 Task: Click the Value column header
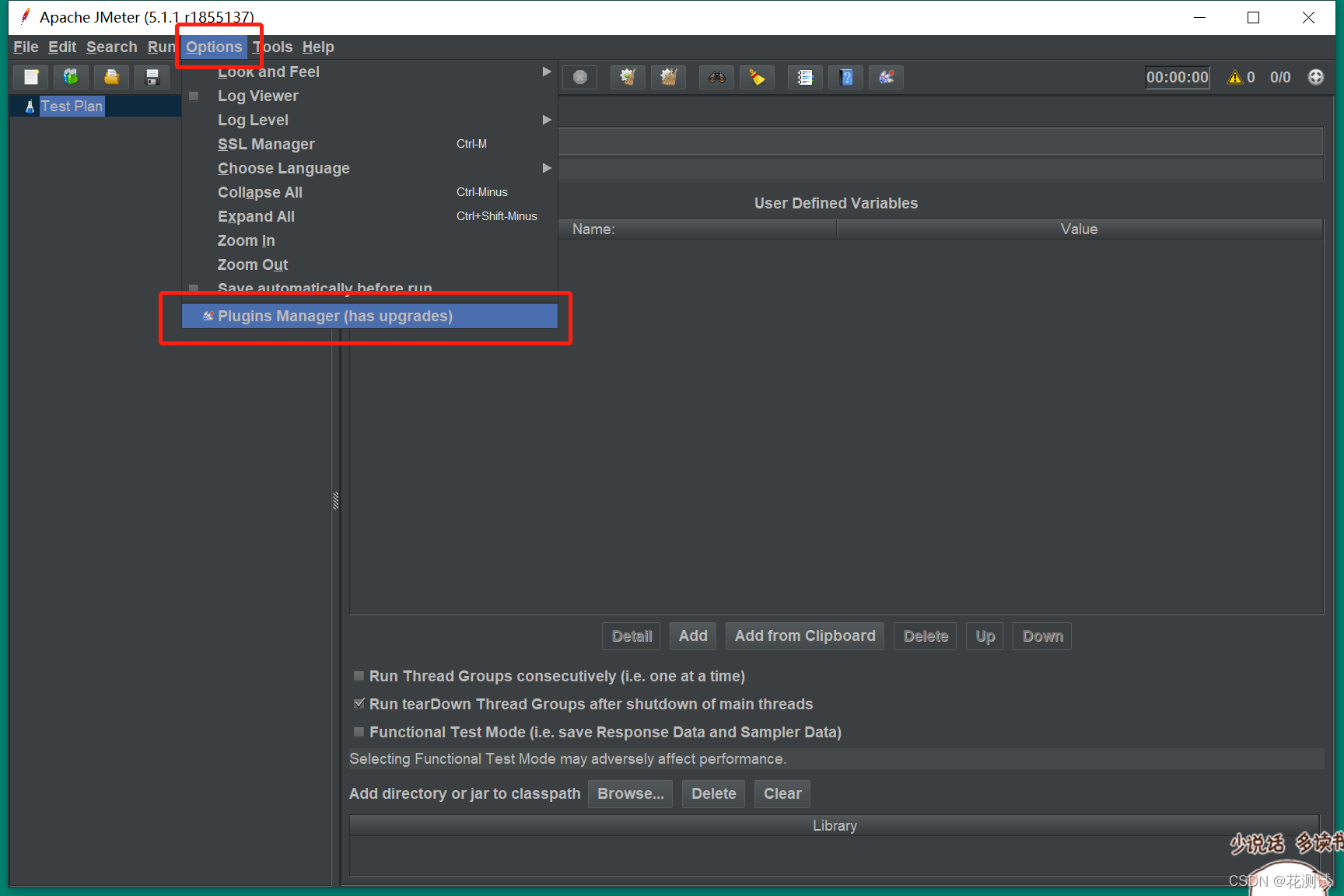pyautogui.click(x=1080, y=229)
